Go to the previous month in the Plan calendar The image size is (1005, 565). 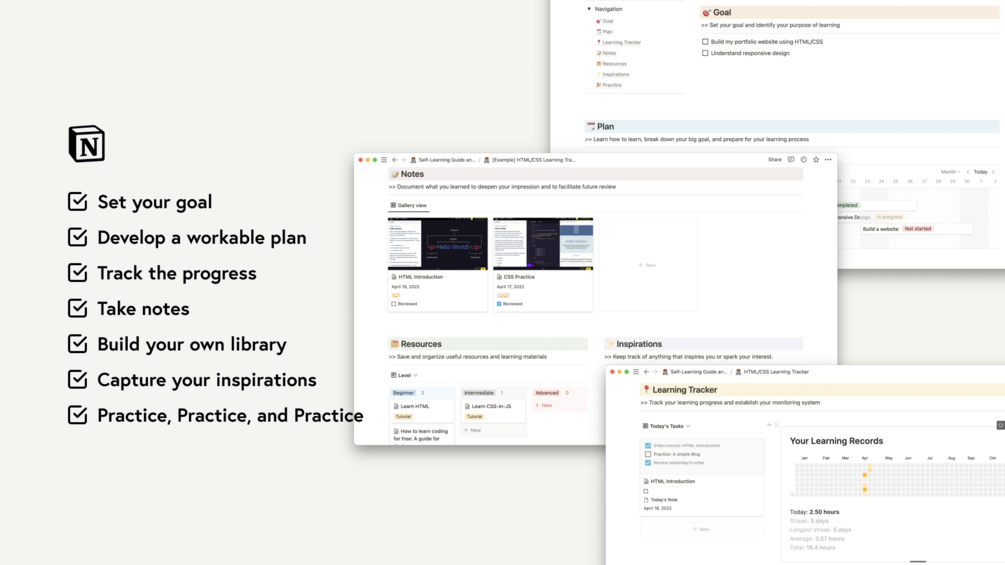click(x=968, y=172)
